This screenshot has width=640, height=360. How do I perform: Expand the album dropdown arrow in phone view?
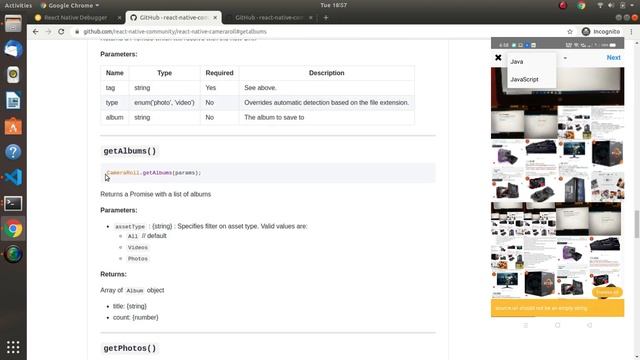pyautogui.click(x=565, y=58)
